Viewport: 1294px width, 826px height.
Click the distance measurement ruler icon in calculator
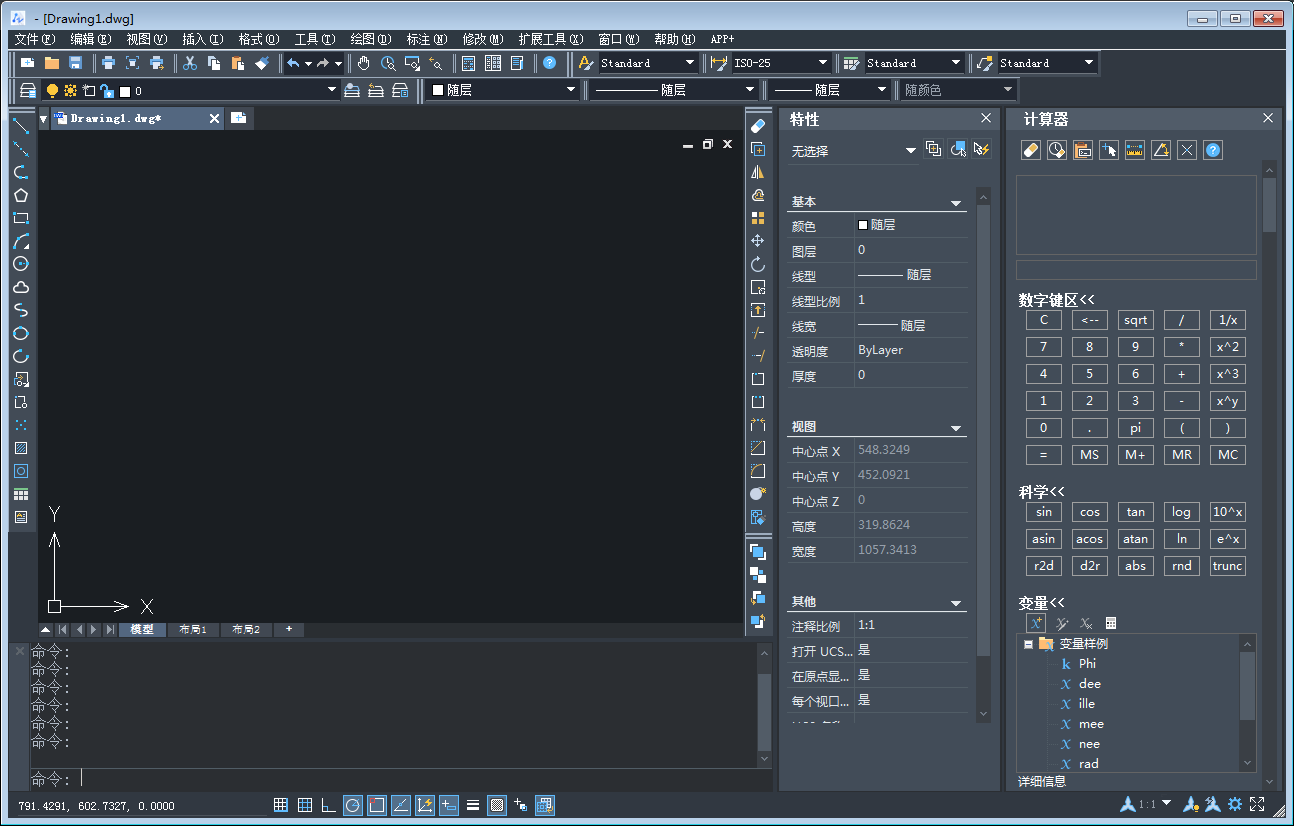[x=1134, y=150]
